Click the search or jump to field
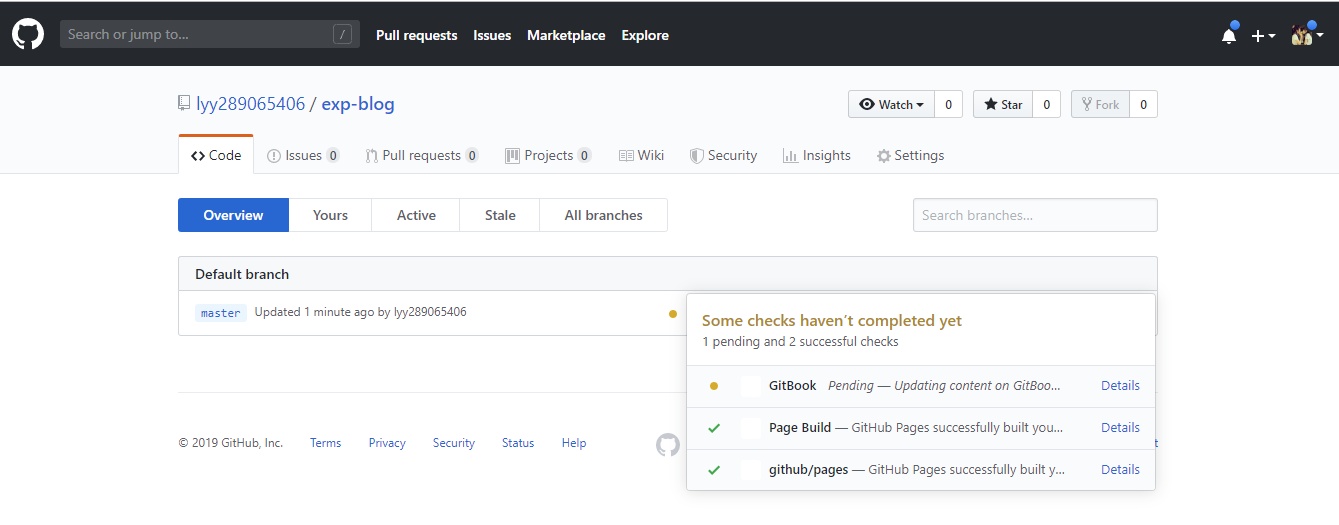This screenshot has width=1339, height=525. (209, 34)
